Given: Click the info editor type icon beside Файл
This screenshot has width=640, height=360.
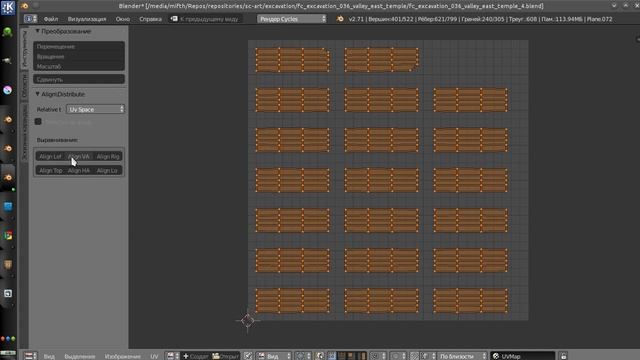Looking at the screenshot, I should pos(30,19).
